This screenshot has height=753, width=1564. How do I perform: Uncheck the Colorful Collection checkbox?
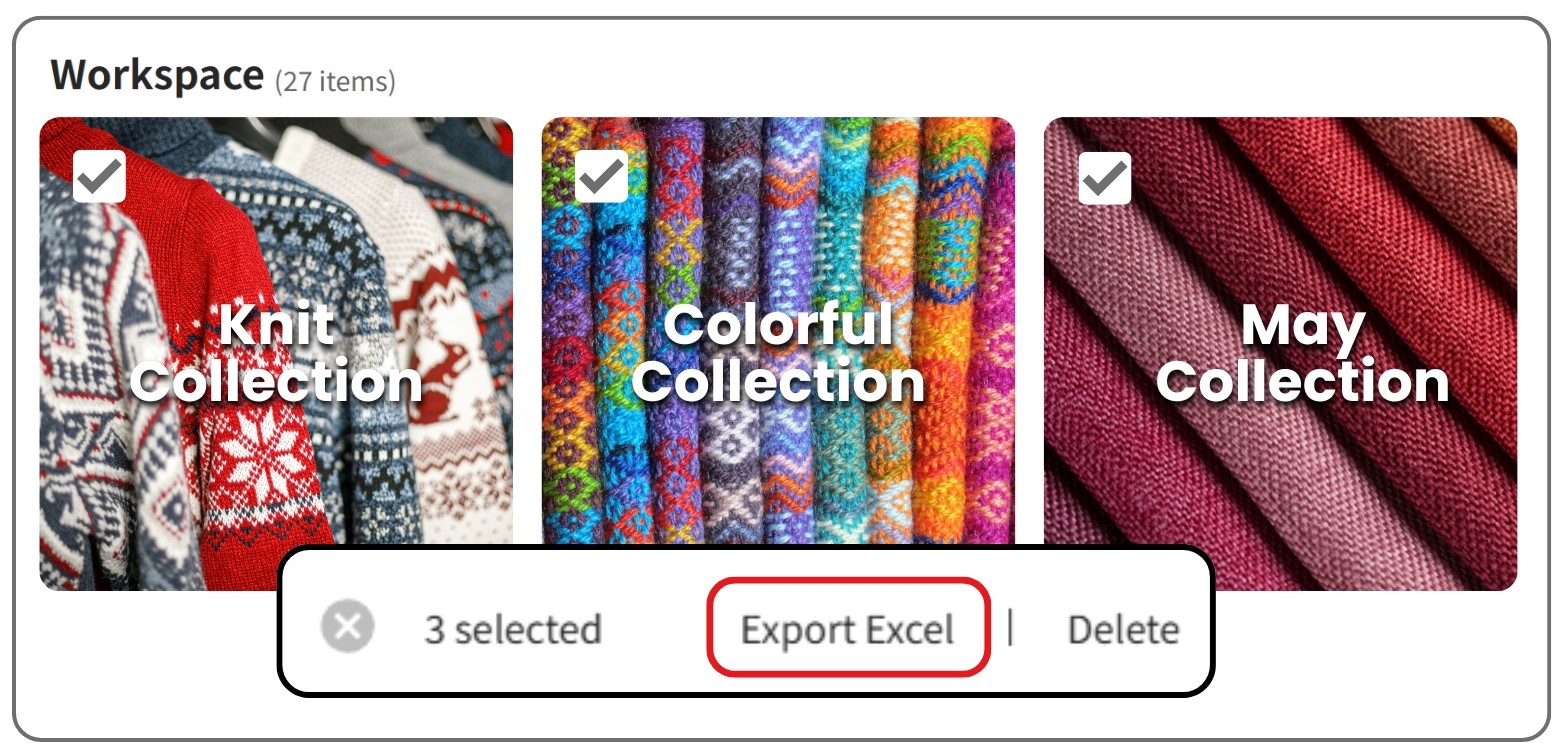[x=601, y=177]
